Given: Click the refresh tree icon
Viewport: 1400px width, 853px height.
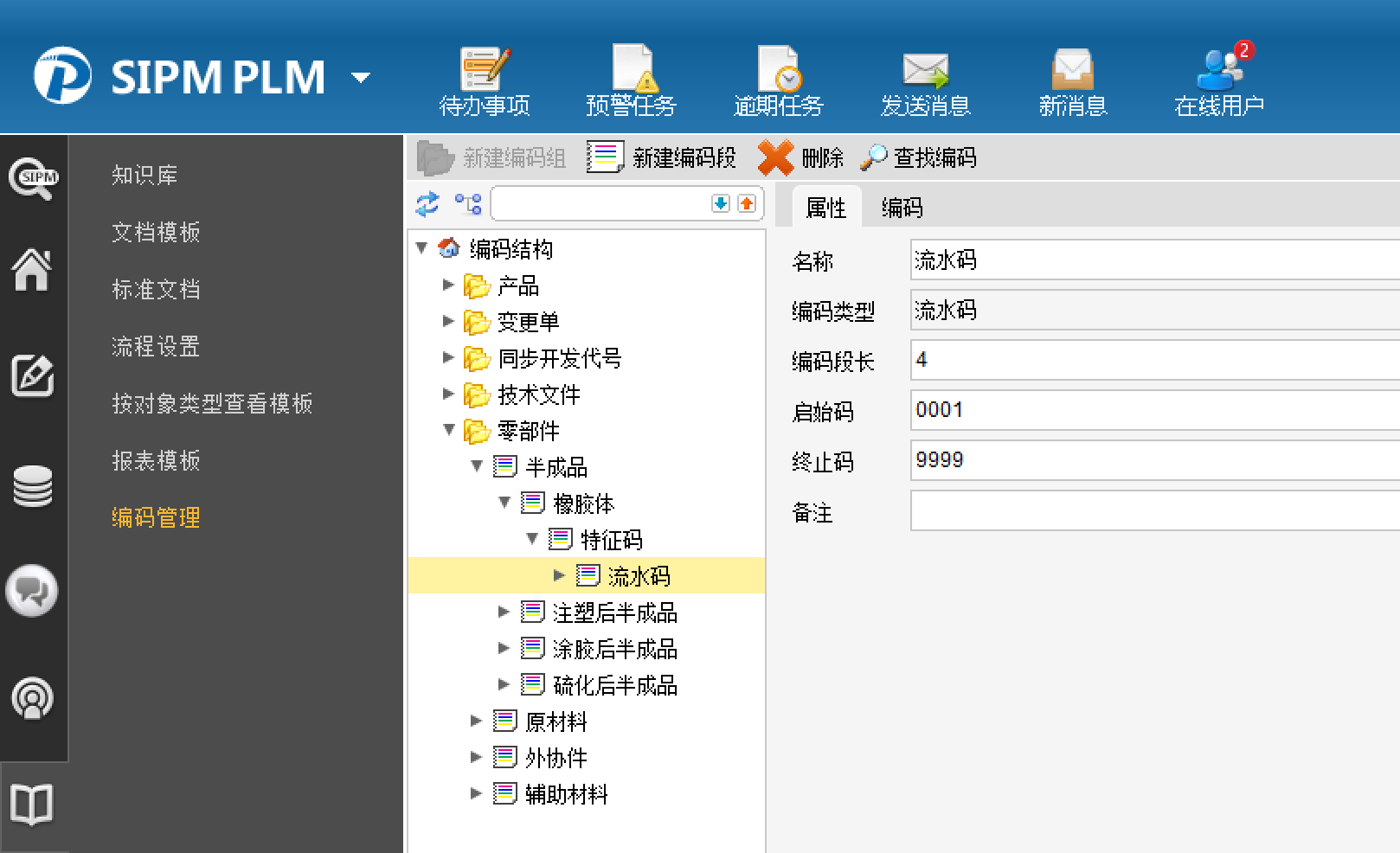Looking at the screenshot, I should pyautogui.click(x=427, y=204).
